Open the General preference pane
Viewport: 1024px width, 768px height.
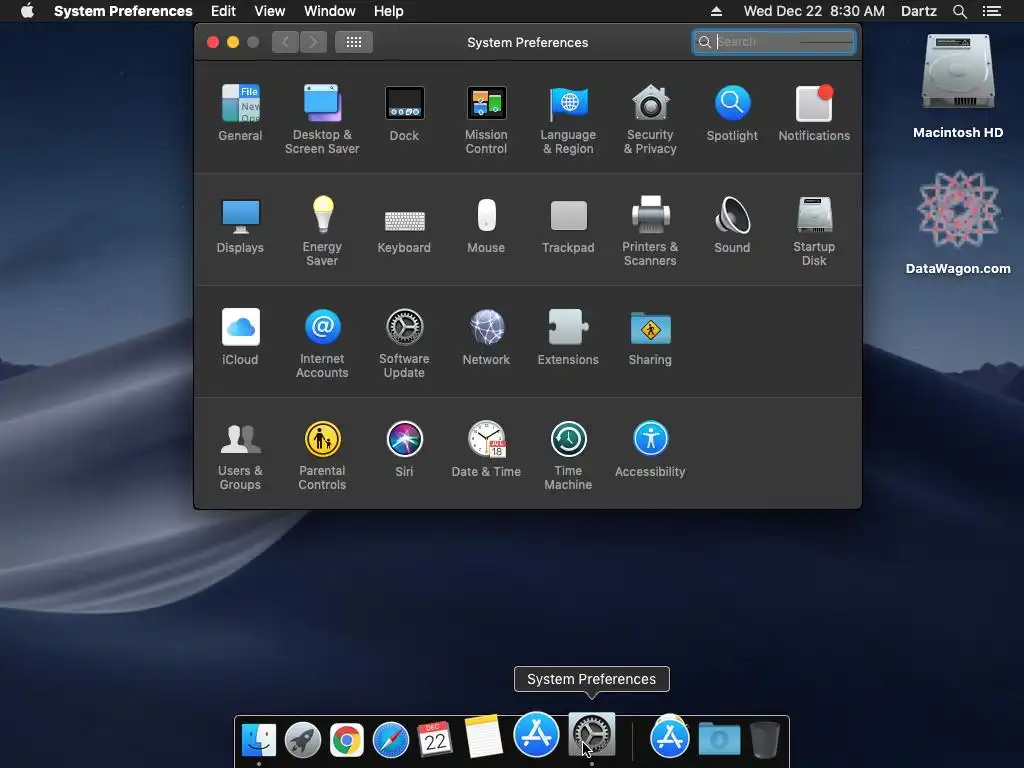tap(240, 113)
